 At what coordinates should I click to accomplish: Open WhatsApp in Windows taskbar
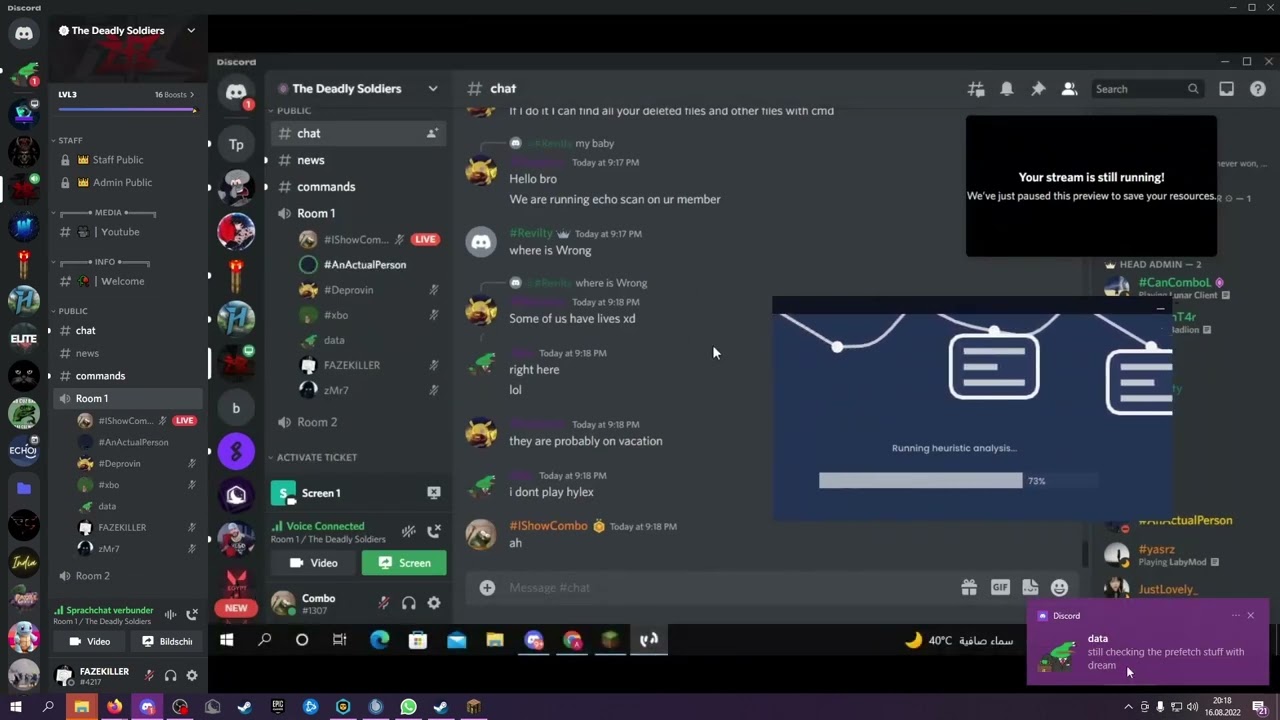[x=408, y=707]
